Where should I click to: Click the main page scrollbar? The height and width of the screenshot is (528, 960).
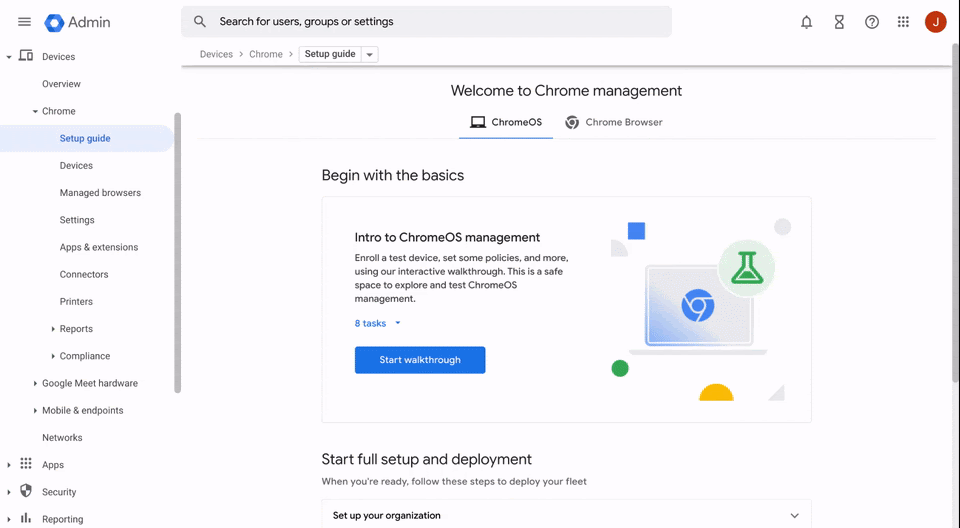coord(955,213)
